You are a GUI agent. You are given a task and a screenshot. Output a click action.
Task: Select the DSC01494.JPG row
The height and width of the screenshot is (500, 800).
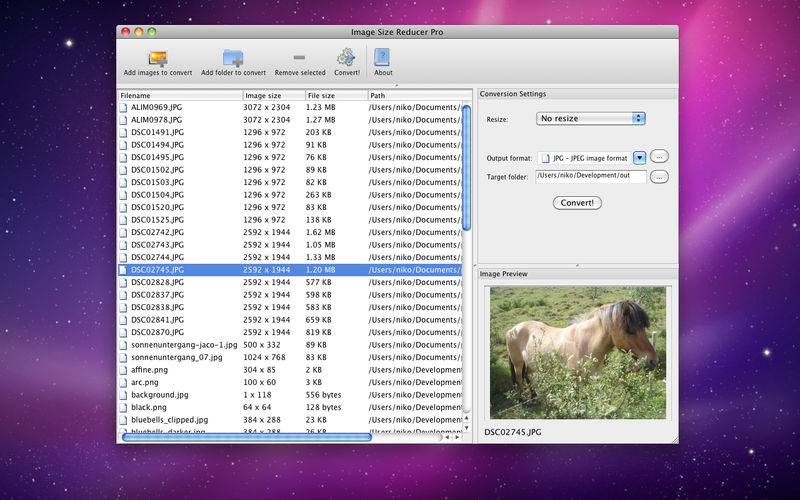click(290, 145)
